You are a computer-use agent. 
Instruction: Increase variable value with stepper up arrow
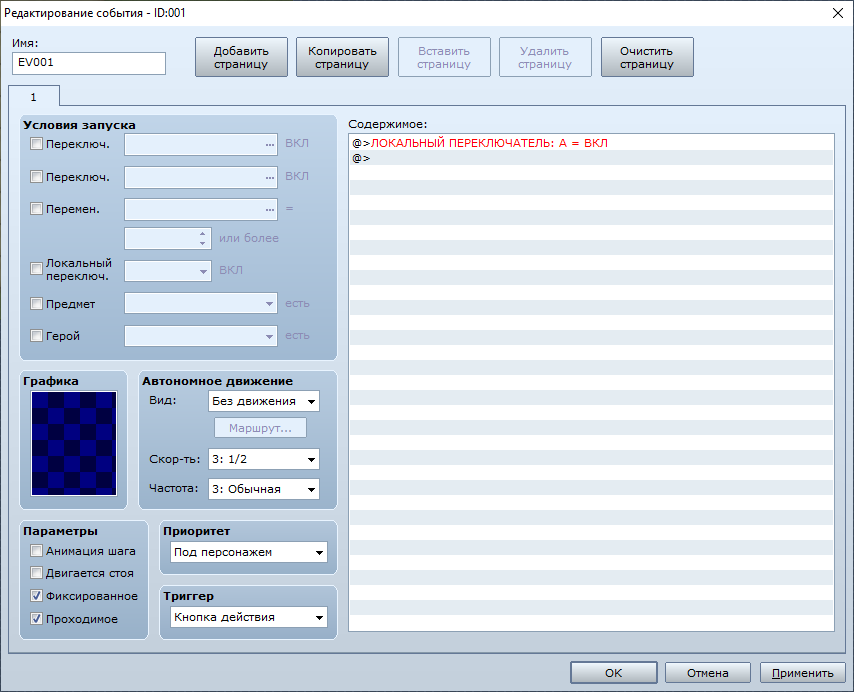tap(203, 234)
